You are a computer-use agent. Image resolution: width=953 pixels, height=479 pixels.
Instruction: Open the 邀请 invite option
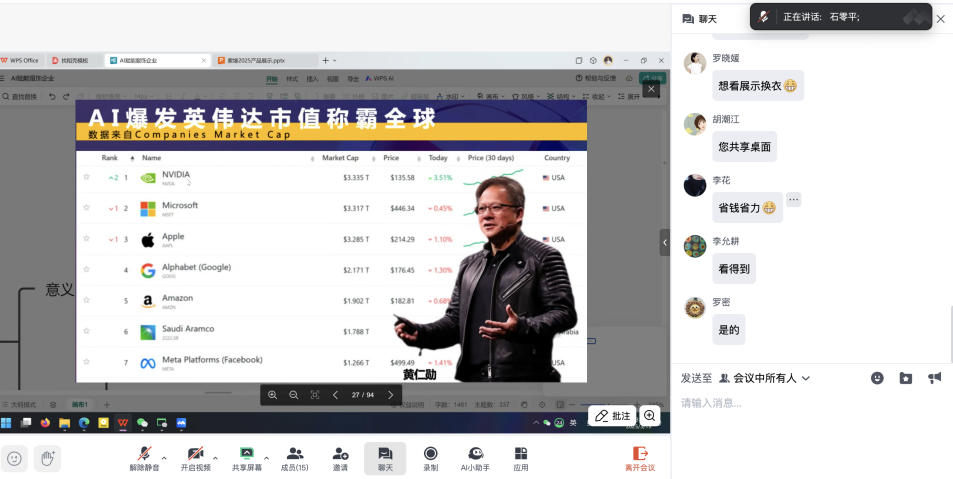[340, 458]
